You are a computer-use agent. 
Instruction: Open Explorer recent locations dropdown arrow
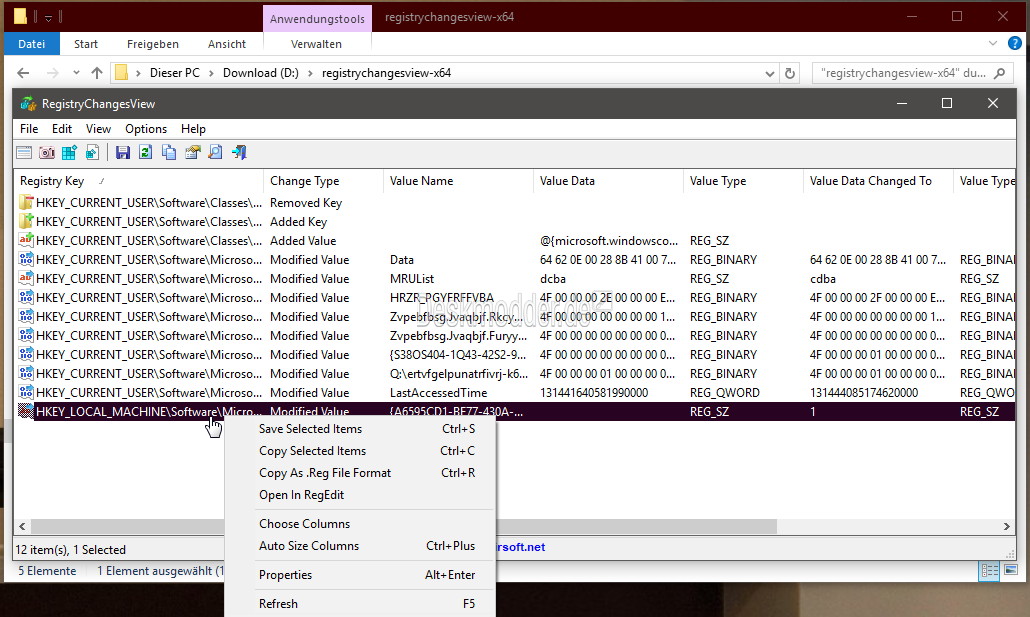point(76,73)
